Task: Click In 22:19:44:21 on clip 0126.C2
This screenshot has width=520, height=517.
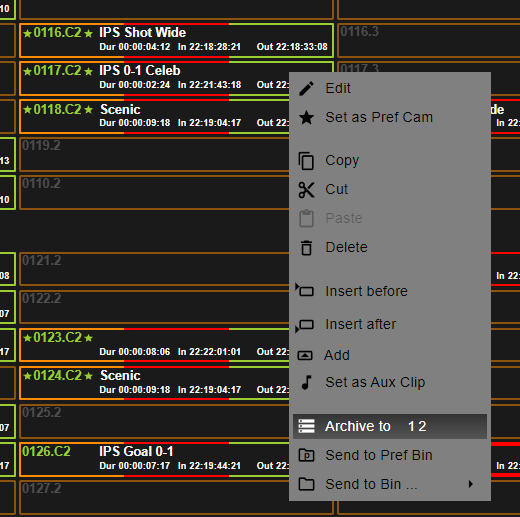Action: tap(209, 466)
